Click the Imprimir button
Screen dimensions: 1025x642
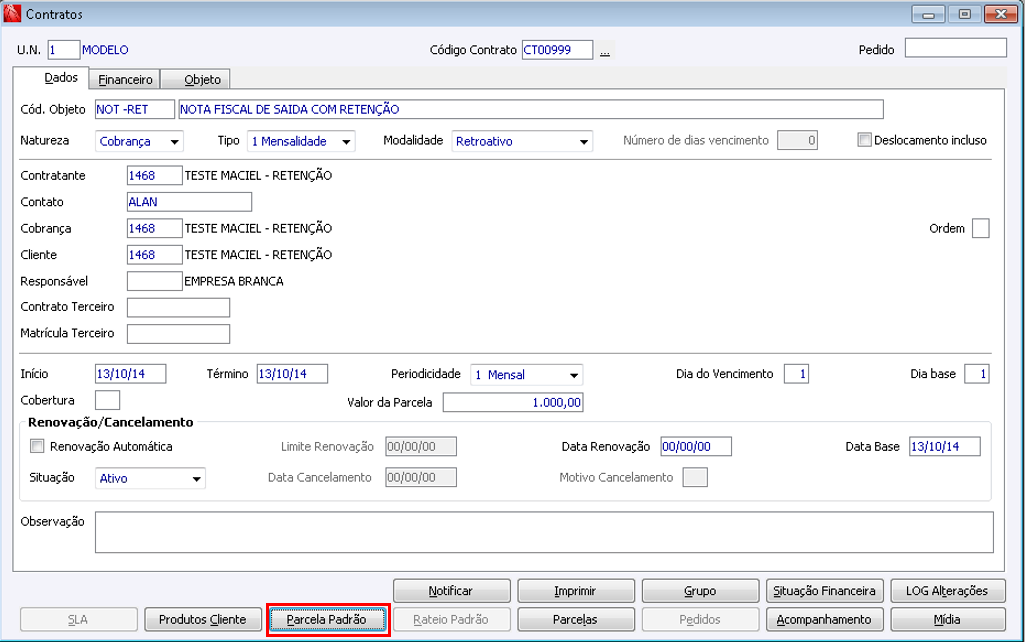pos(576,590)
